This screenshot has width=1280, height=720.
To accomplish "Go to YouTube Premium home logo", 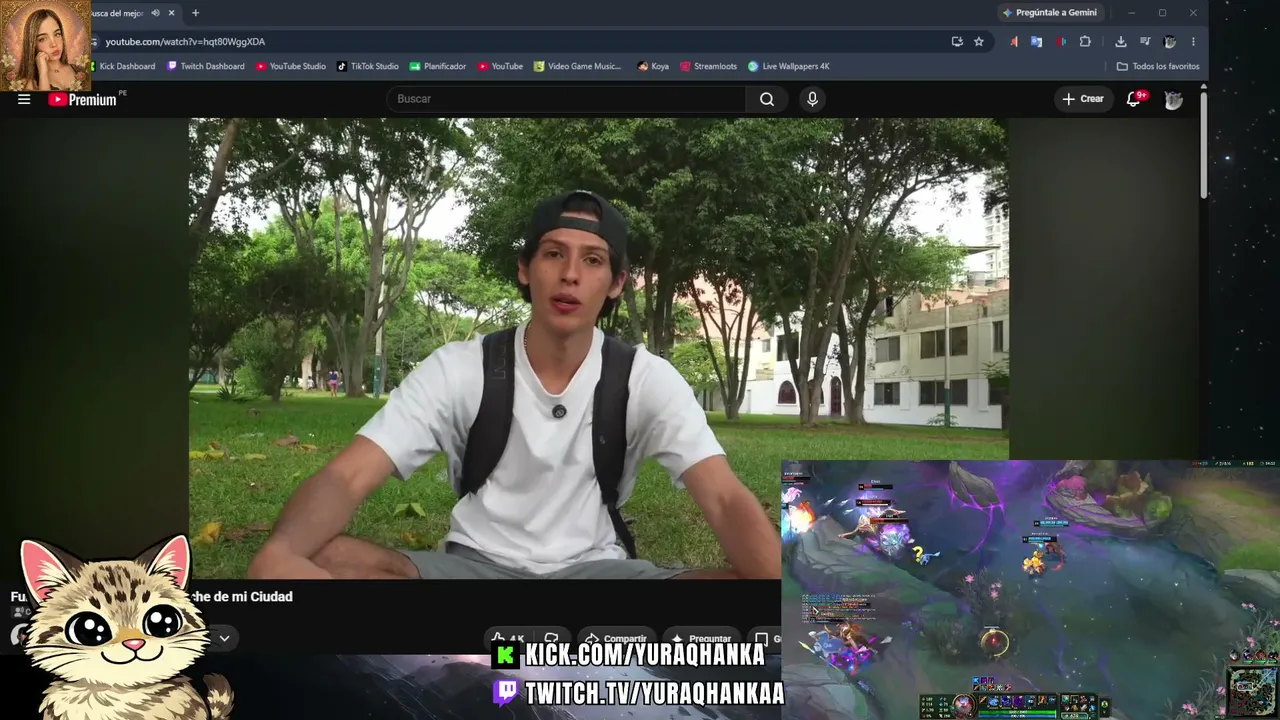I will [82, 99].
